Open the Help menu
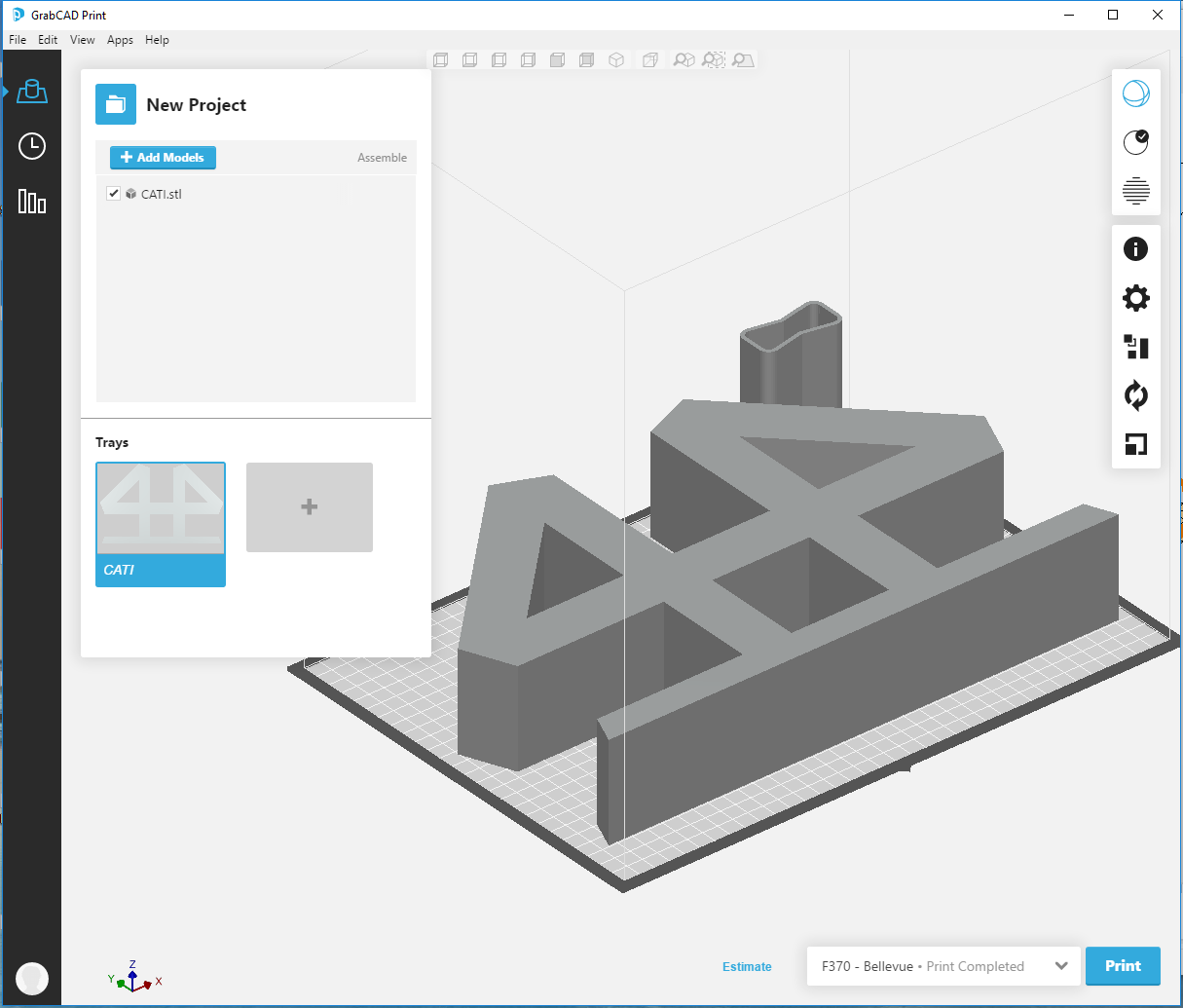Image resolution: width=1183 pixels, height=1008 pixels. coord(157,40)
